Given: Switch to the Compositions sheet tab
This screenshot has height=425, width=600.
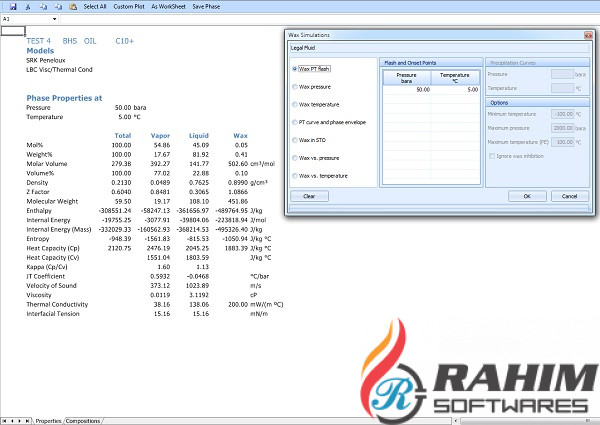Looking at the screenshot, I should click(83, 421).
